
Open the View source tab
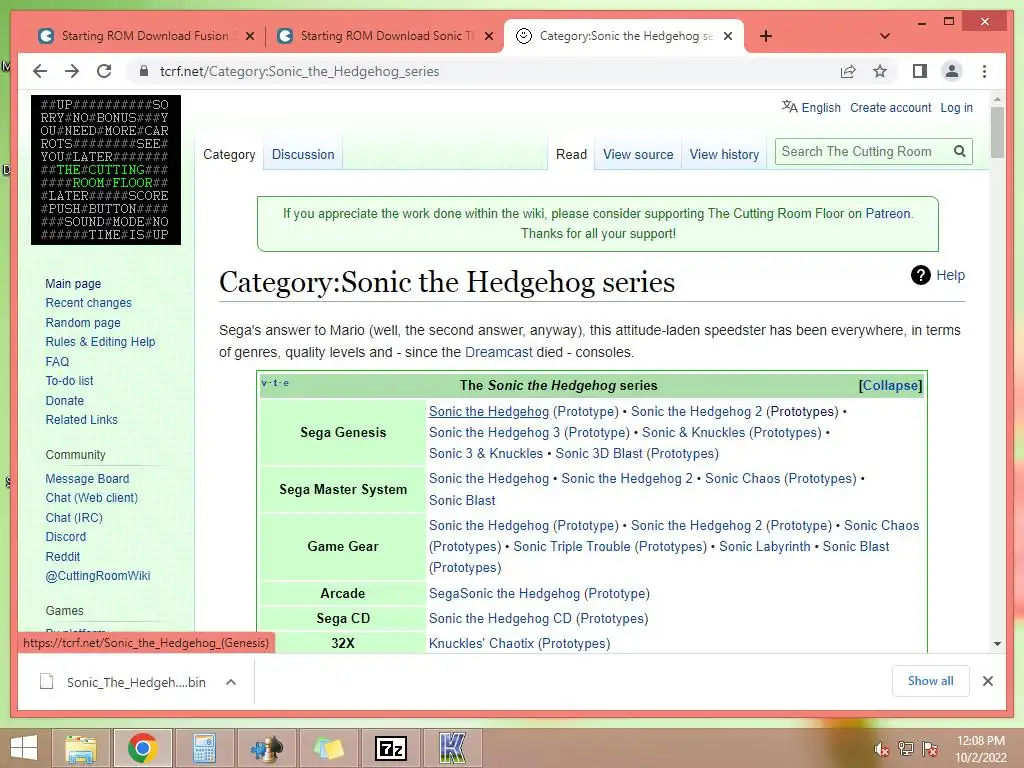click(638, 154)
